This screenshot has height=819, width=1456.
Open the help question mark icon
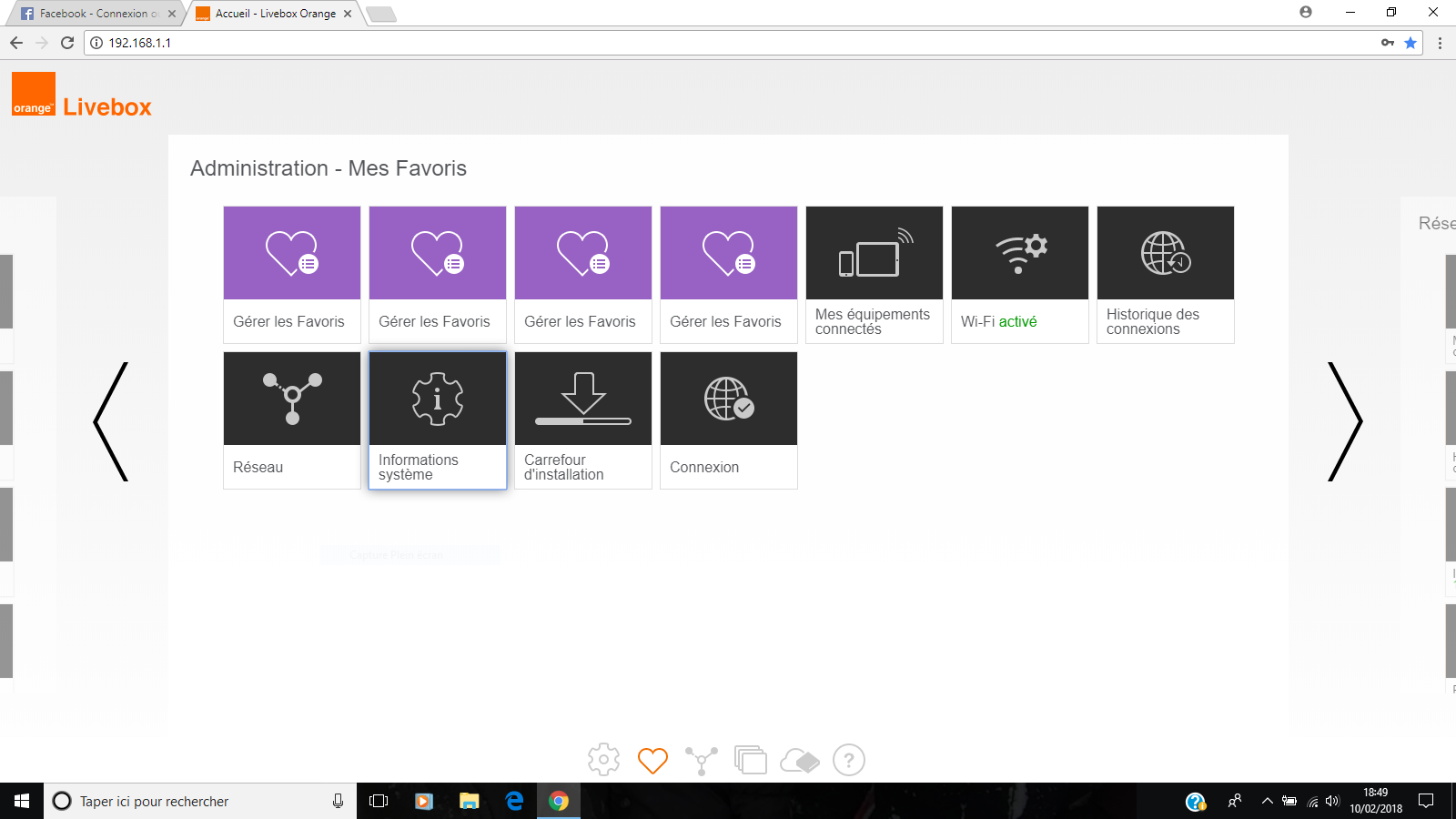[849, 760]
